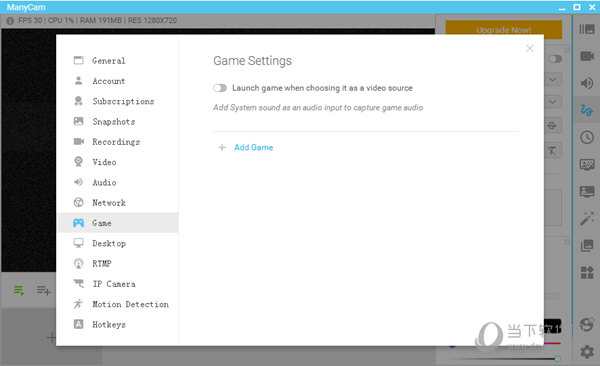Screen dimensions: 600x366
Task: Open the lower third text icon
Action: tap(587, 191)
